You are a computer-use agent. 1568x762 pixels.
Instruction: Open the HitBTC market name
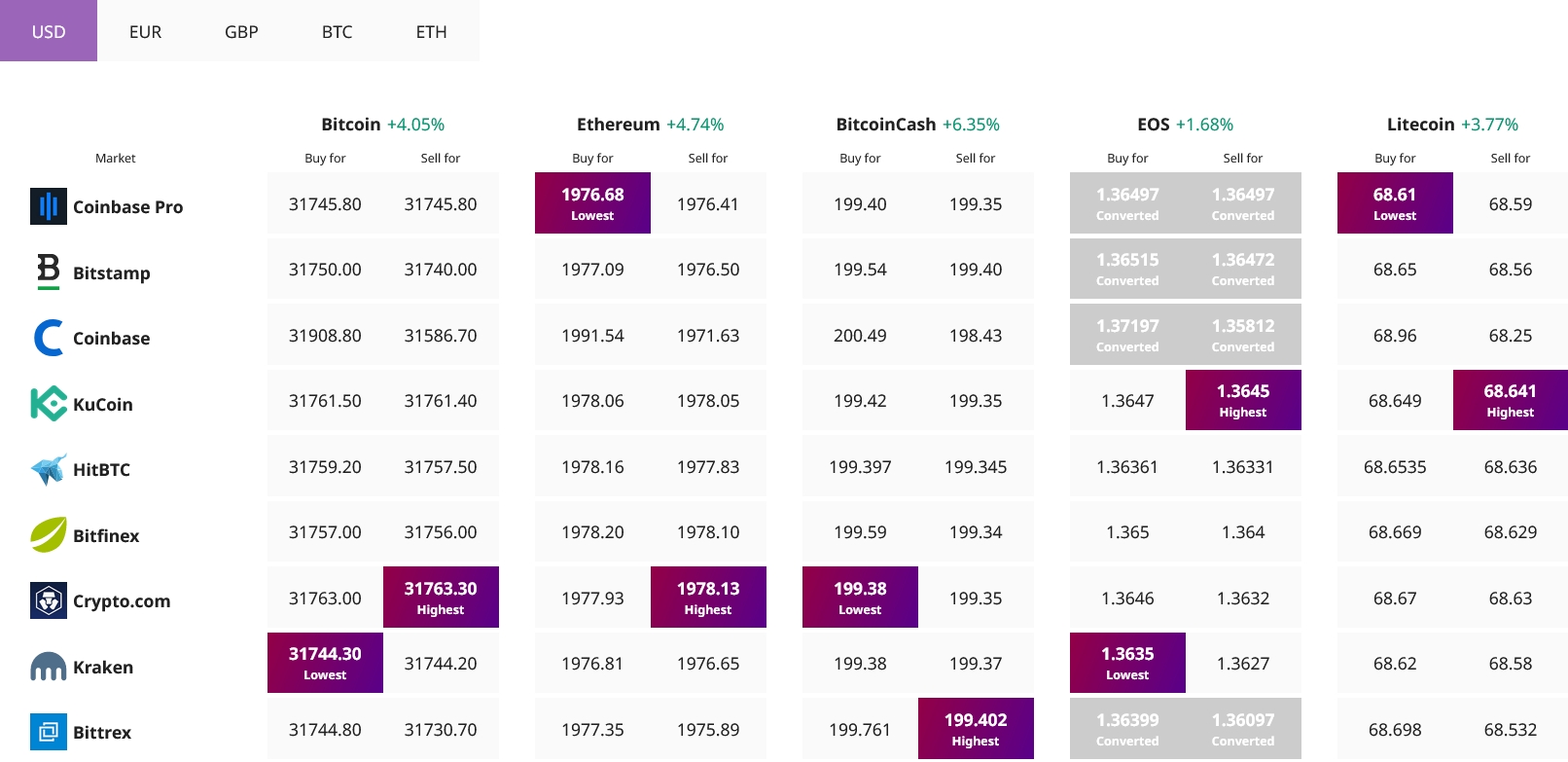(x=101, y=469)
